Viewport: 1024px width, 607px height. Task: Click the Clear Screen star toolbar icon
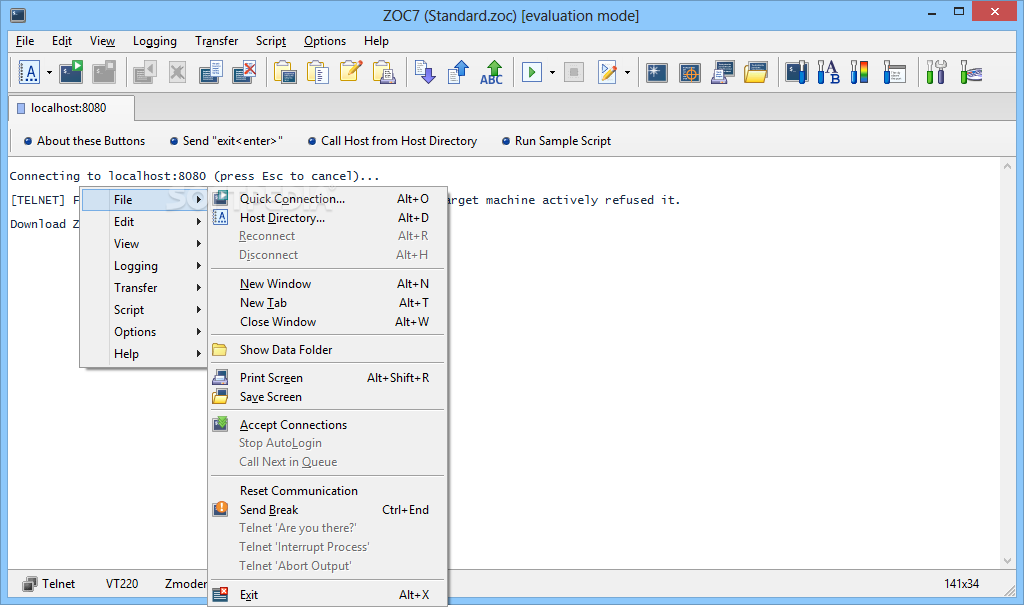[x=656, y=72]
